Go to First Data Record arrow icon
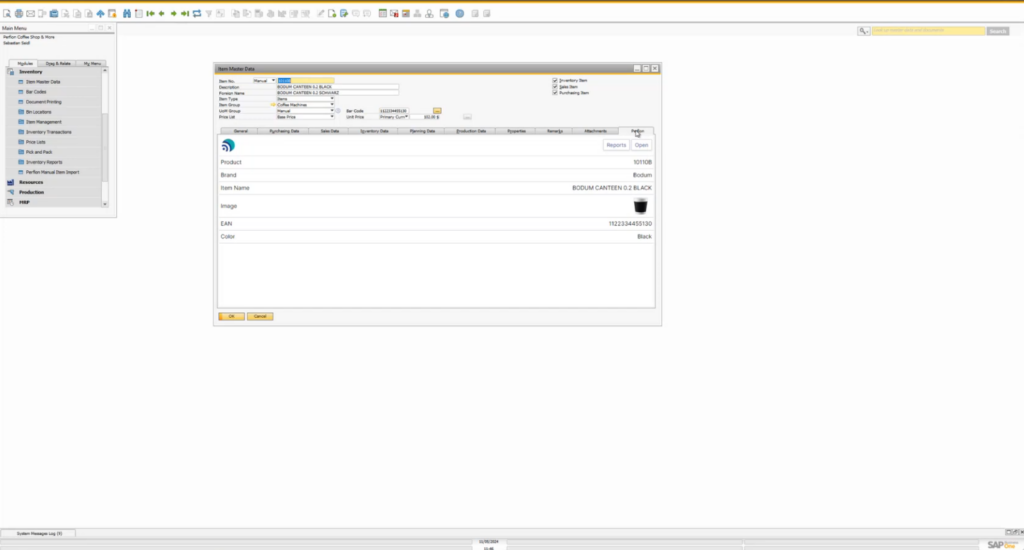The width and height of the screenshot is (1024, 550). 150,13
